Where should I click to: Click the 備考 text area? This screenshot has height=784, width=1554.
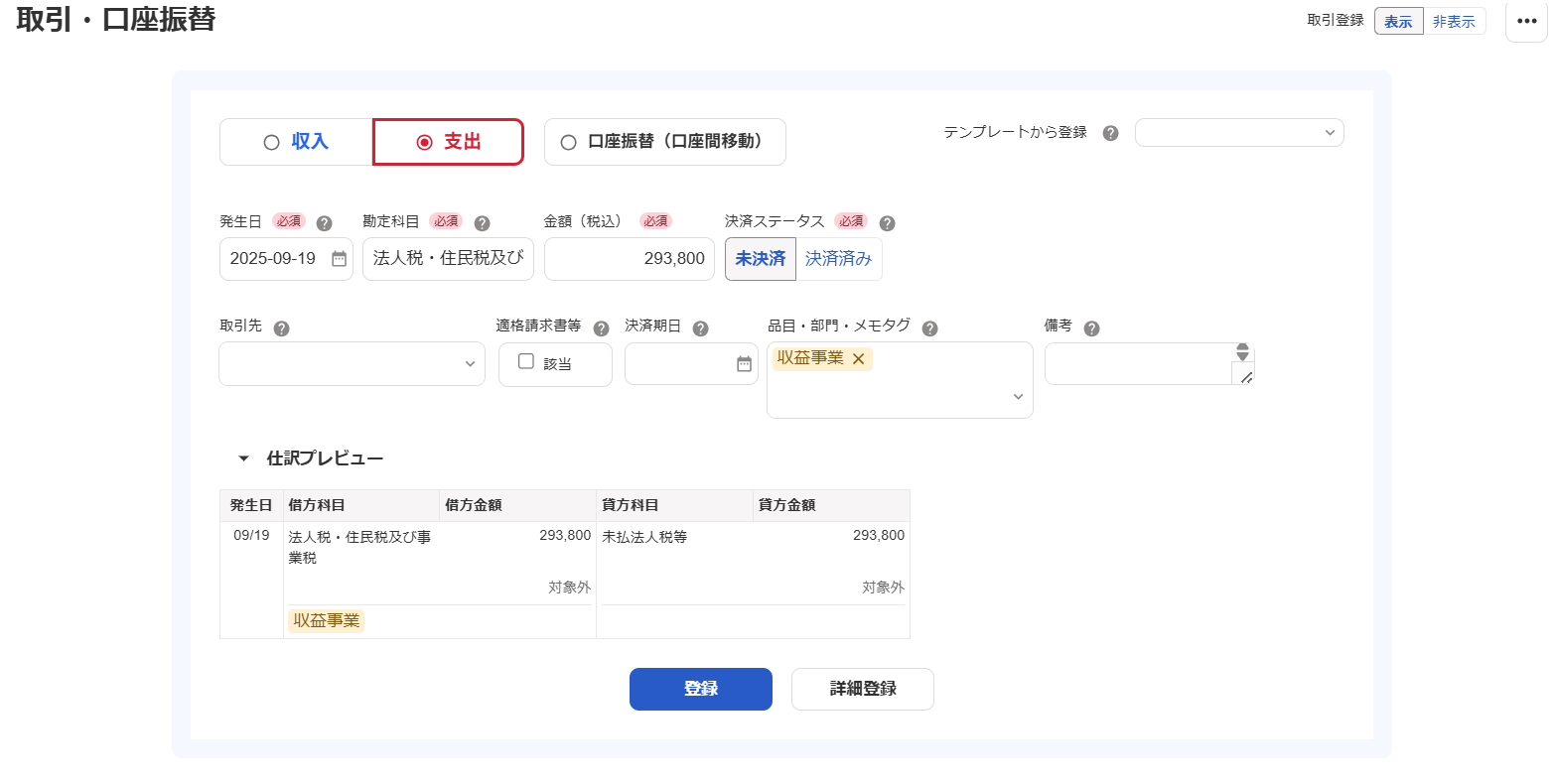point(1138,364)
